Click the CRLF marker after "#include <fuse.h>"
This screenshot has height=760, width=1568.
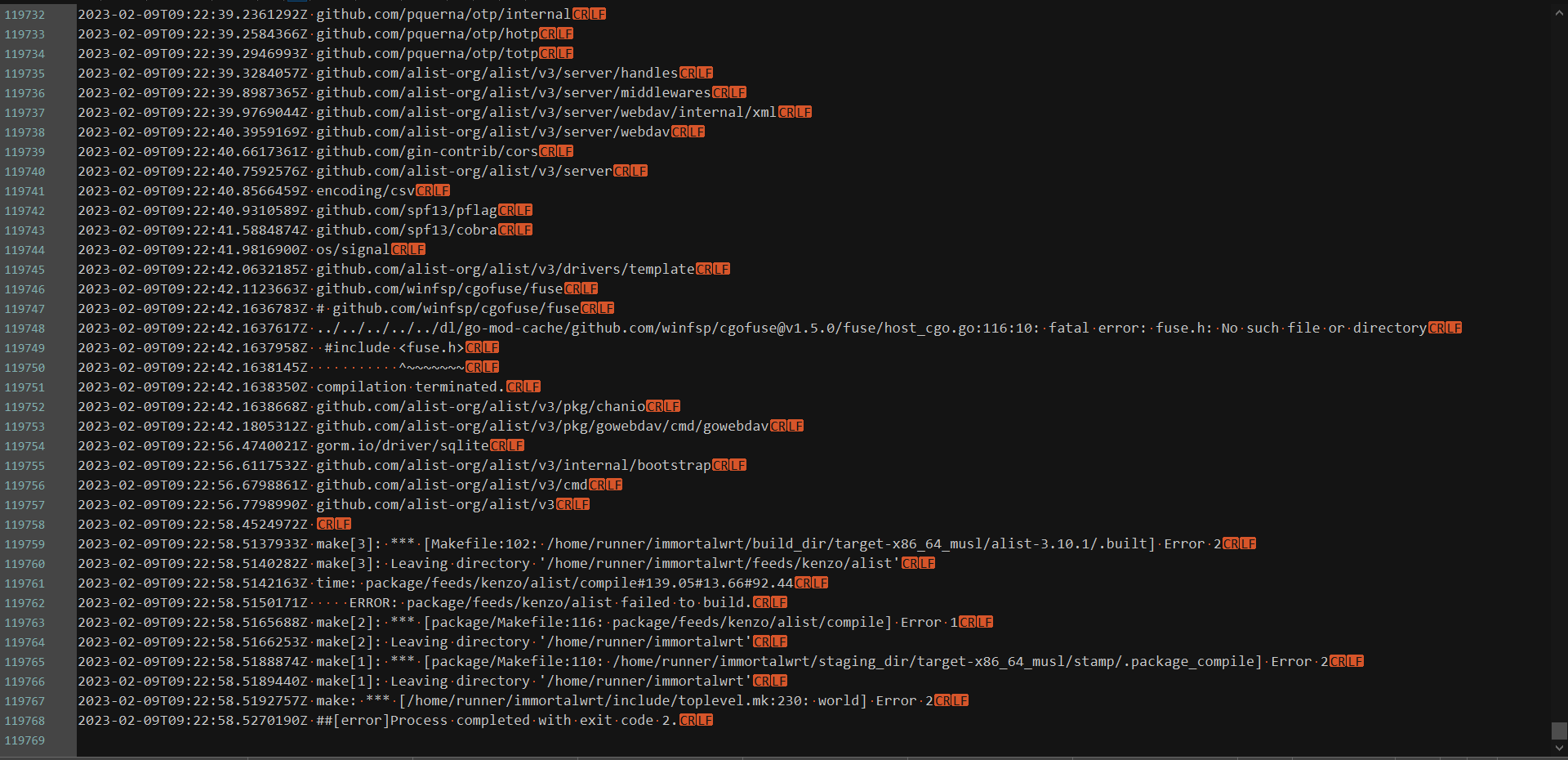pos(482,347)
